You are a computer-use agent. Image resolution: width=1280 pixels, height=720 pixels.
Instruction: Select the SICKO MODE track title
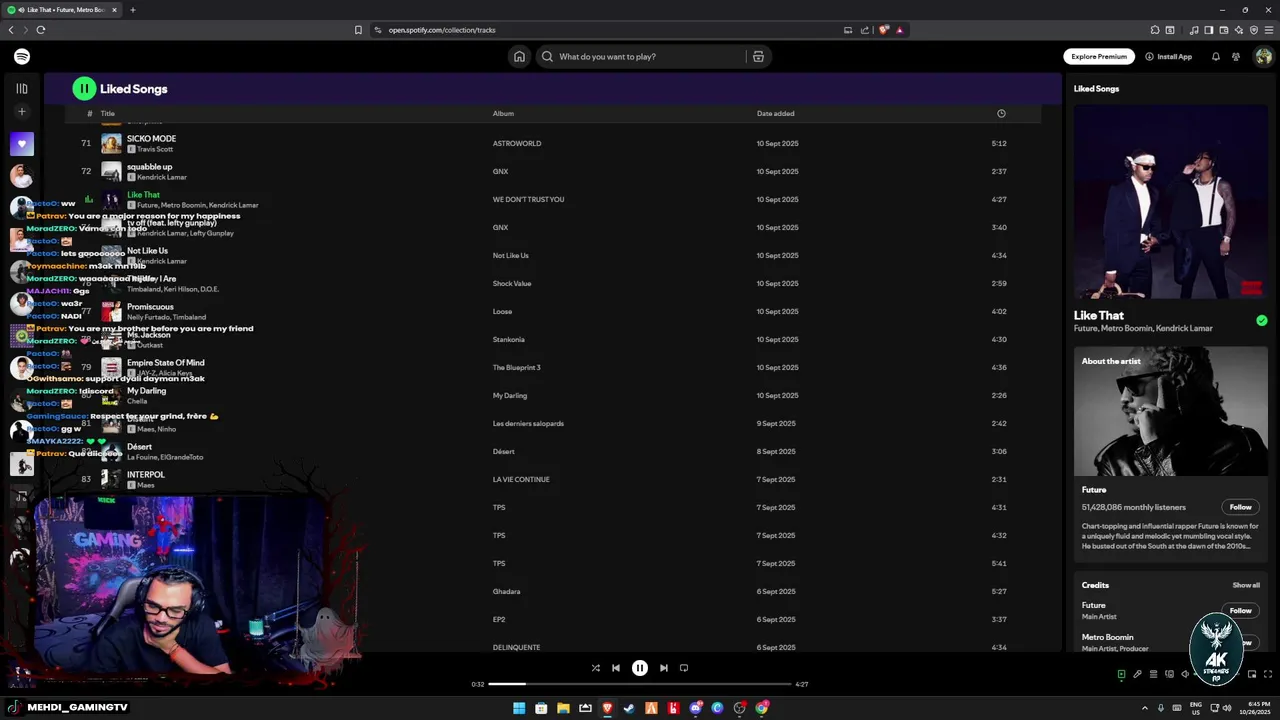coord(151,139)
